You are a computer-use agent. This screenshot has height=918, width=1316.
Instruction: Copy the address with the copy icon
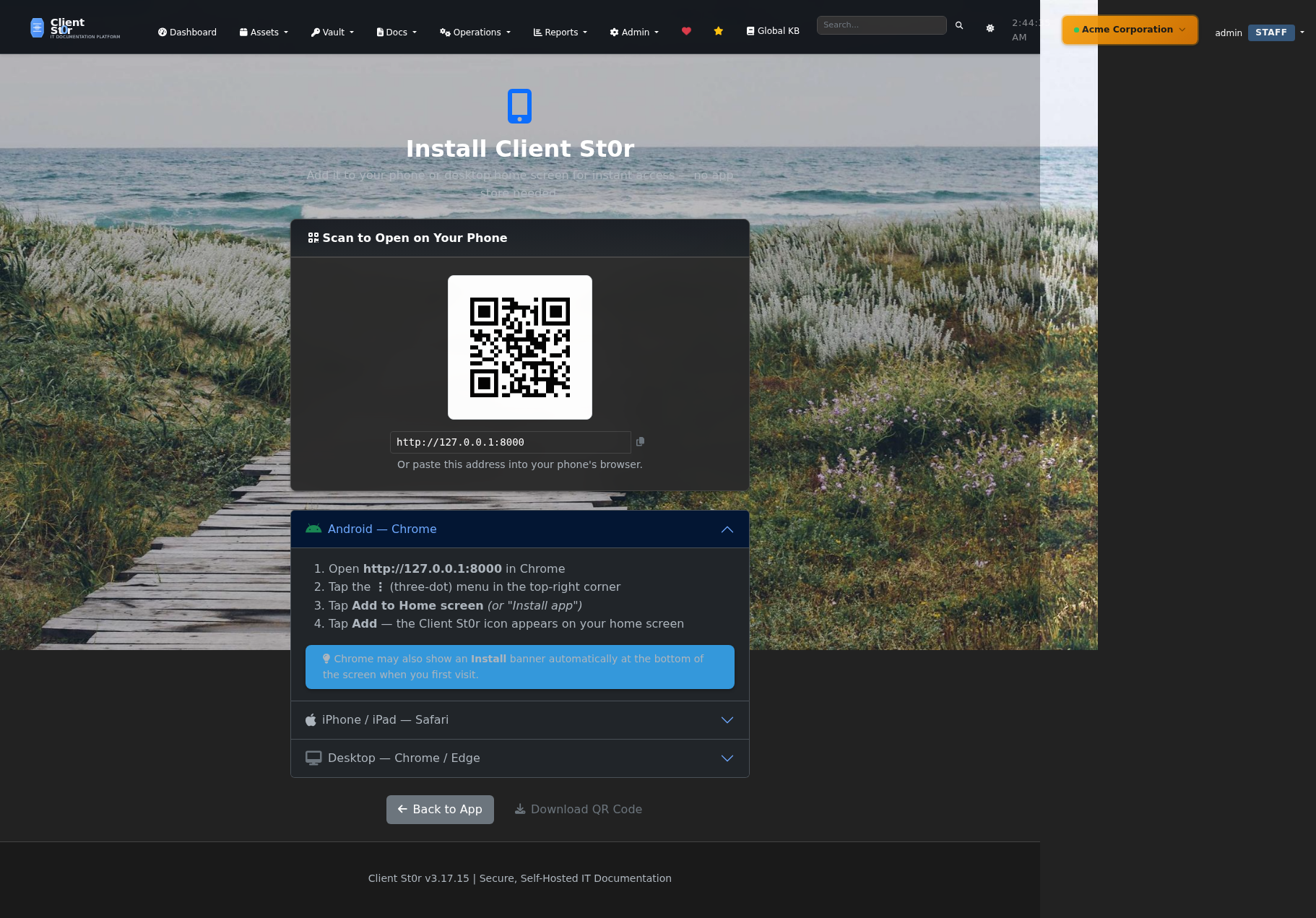[640, 442]
